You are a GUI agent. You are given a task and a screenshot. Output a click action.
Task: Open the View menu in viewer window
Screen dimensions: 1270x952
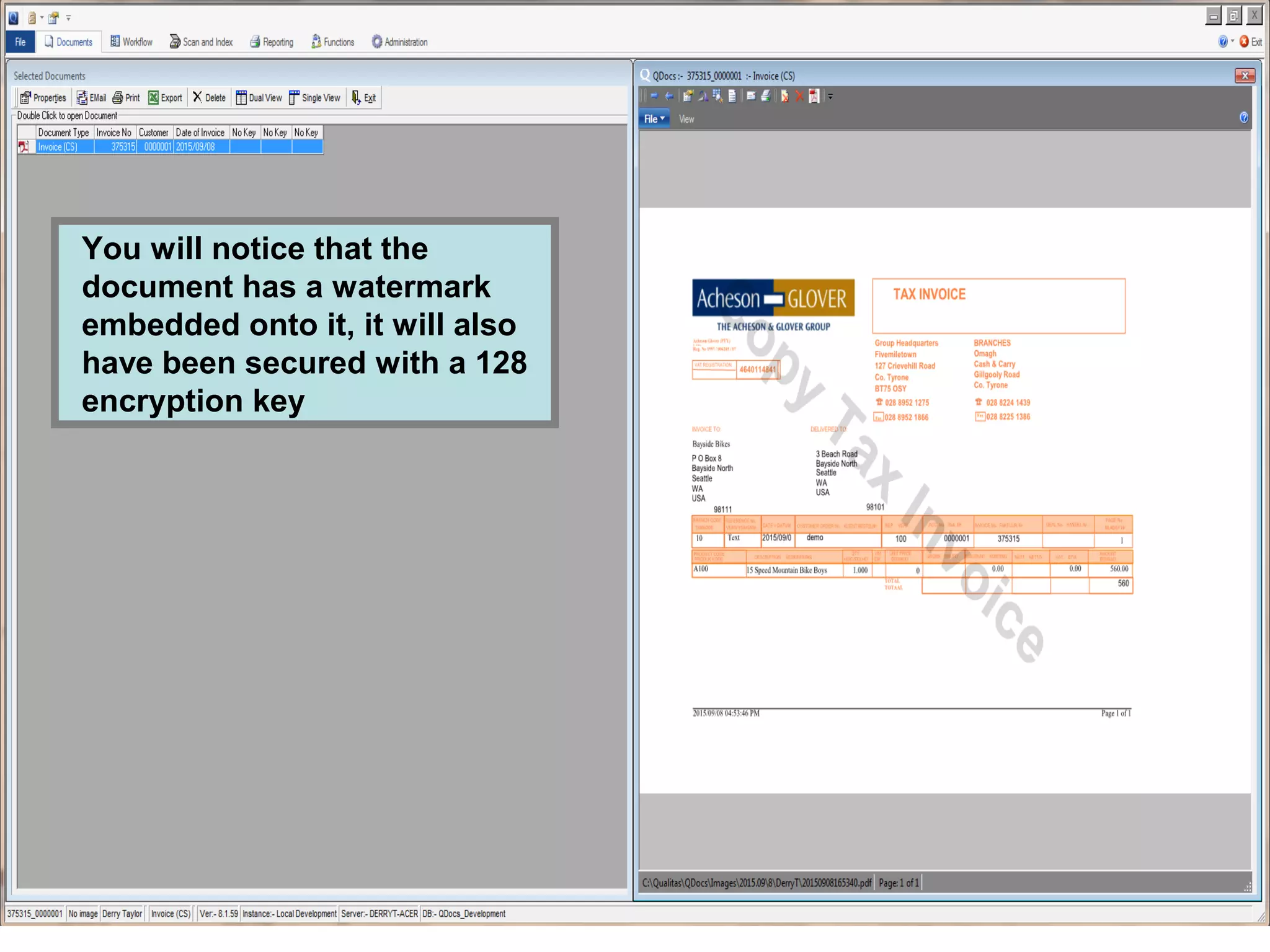coord(686,119)
